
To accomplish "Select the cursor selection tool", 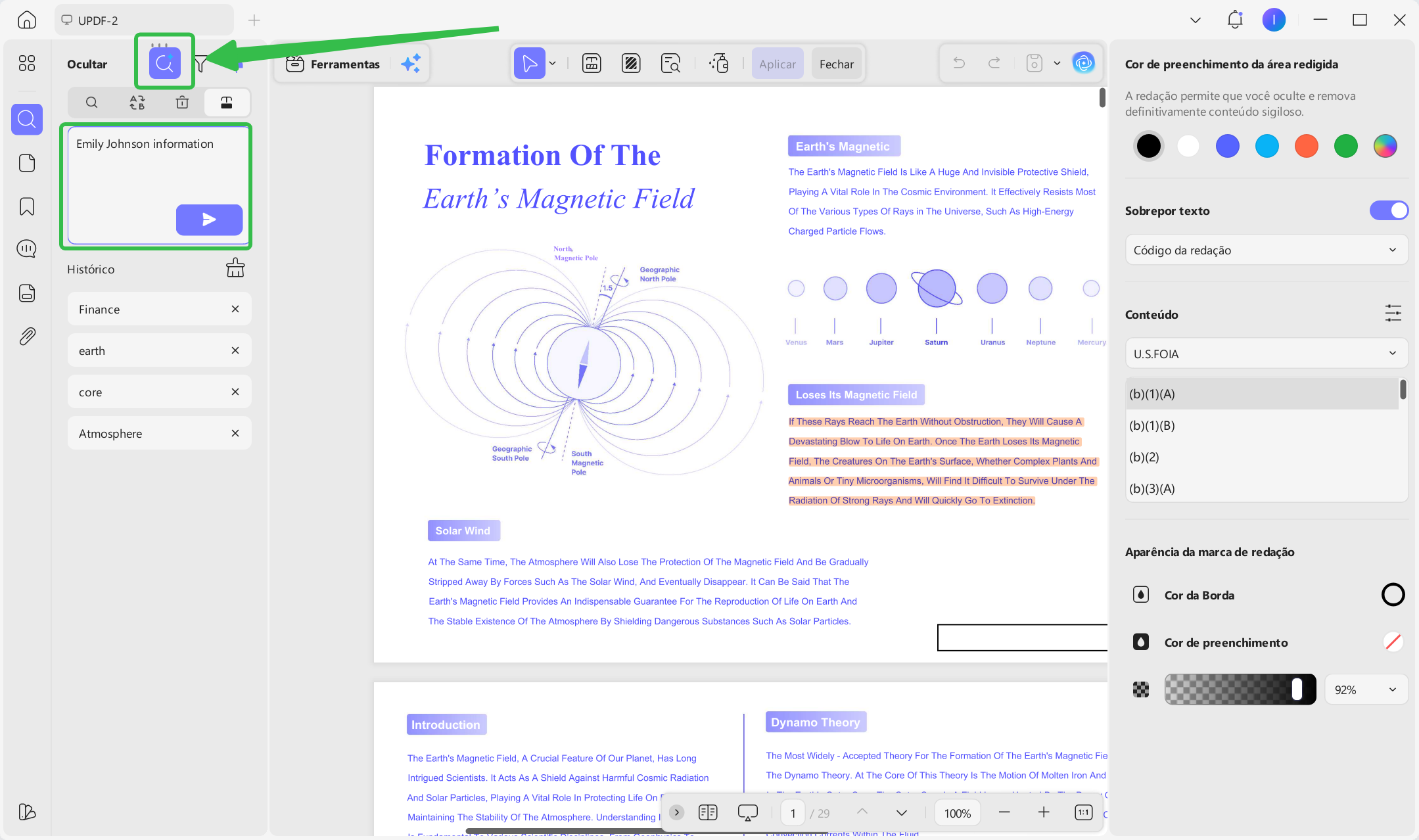I will (x=530, y=64).
